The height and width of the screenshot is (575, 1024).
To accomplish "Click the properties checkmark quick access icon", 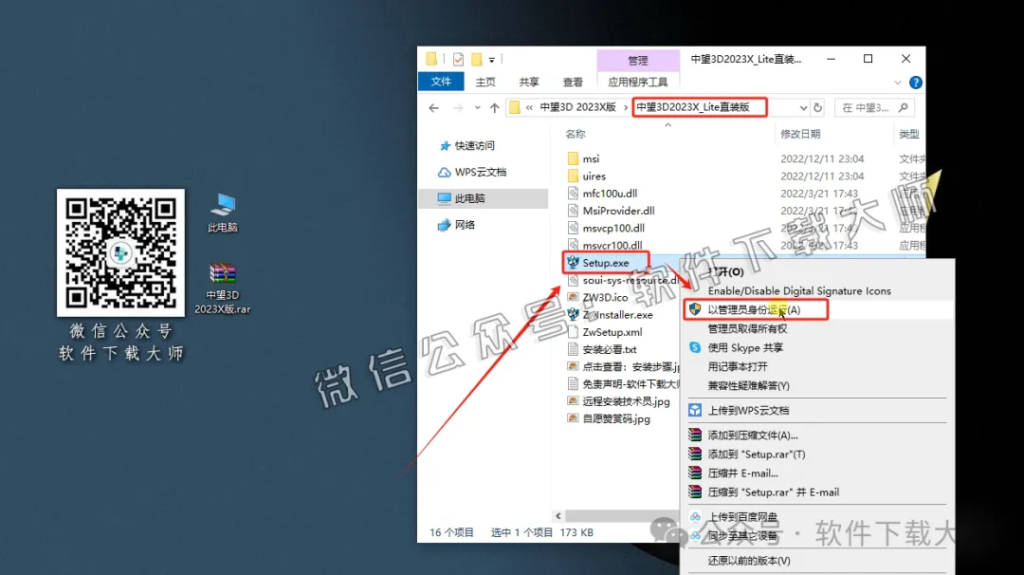I will [x=458, y=59].
